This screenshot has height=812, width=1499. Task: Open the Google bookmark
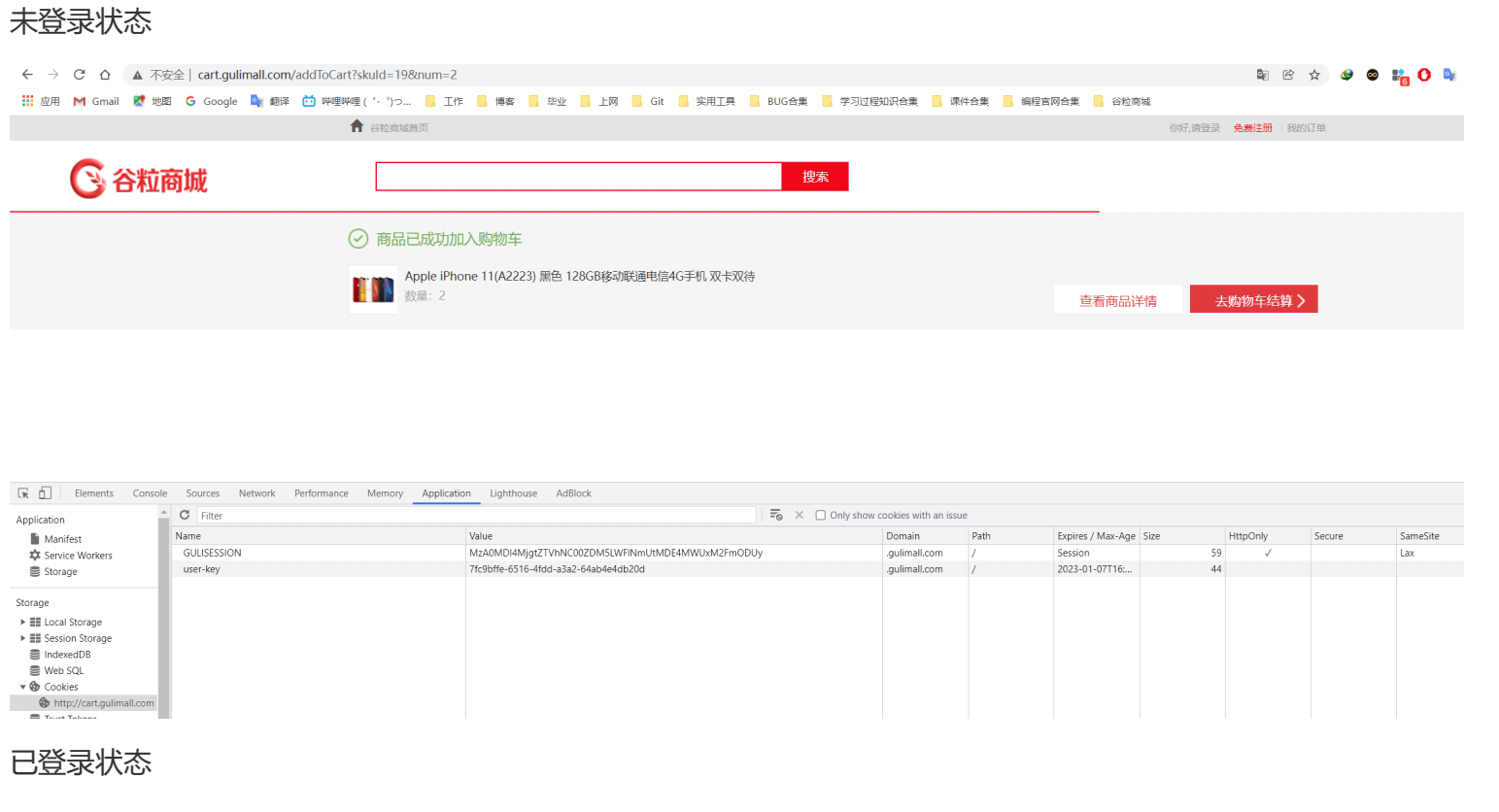(212, 101)
